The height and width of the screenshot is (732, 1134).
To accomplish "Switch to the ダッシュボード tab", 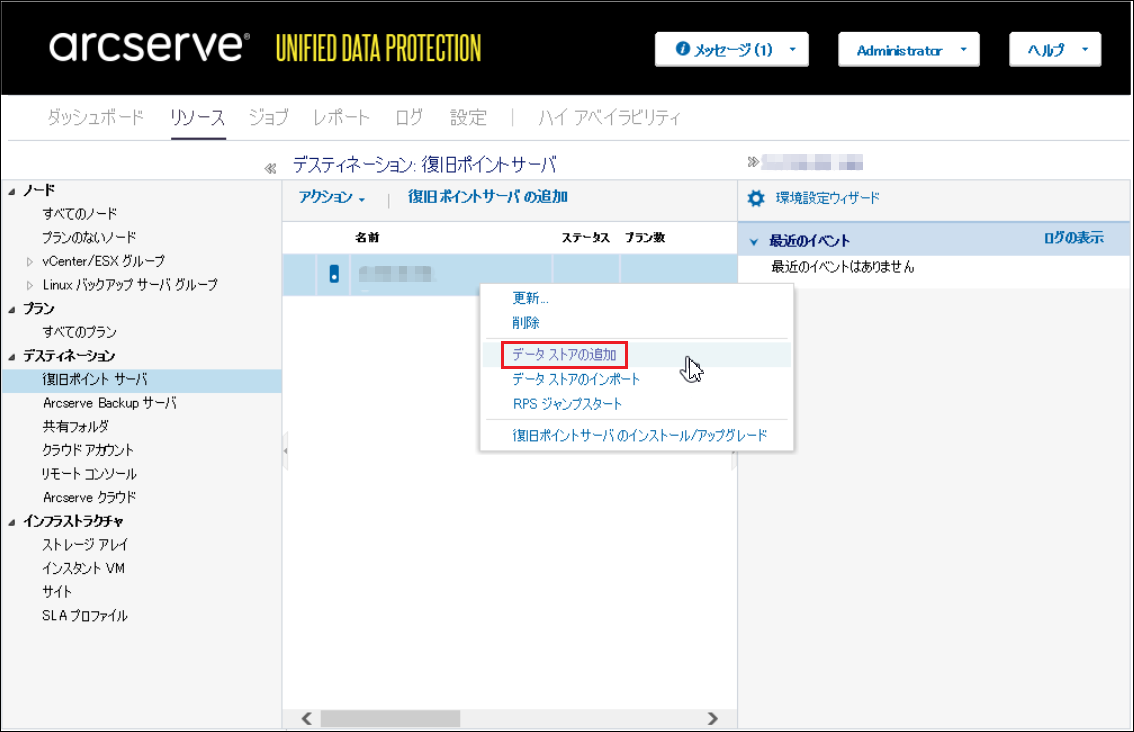I will tap(96, 118).
